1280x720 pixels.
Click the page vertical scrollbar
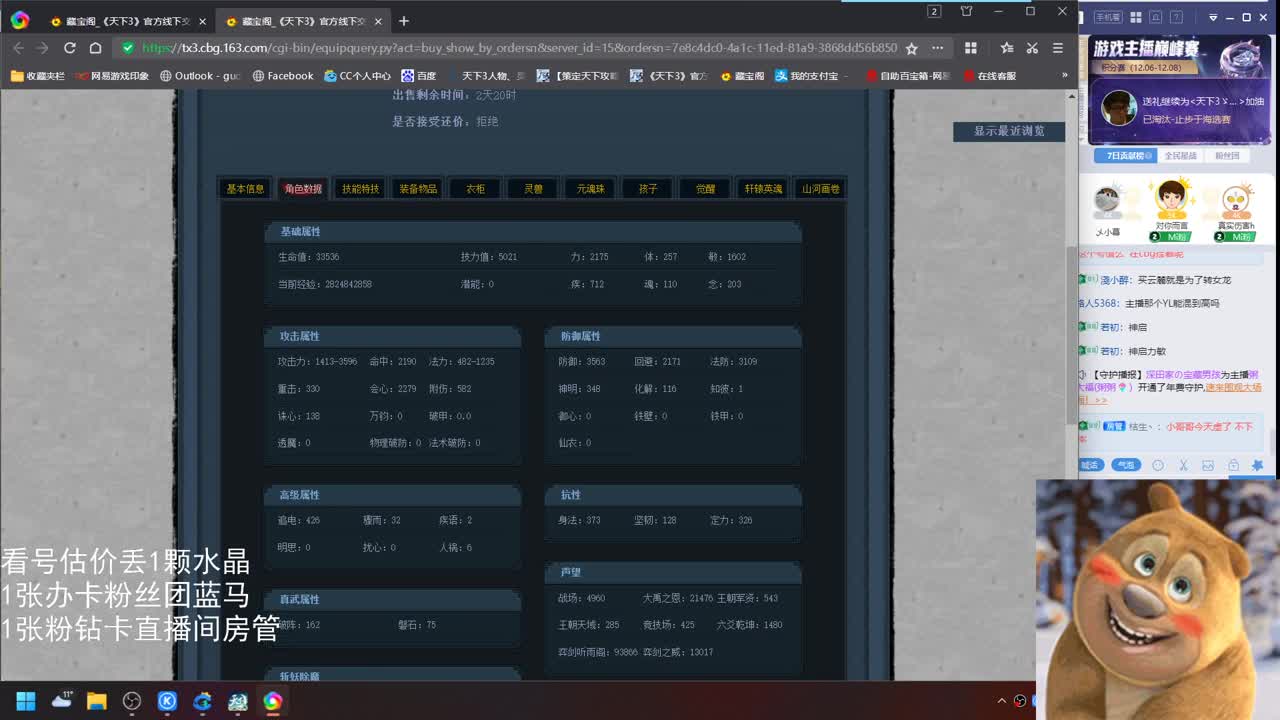coord(1072,335)
